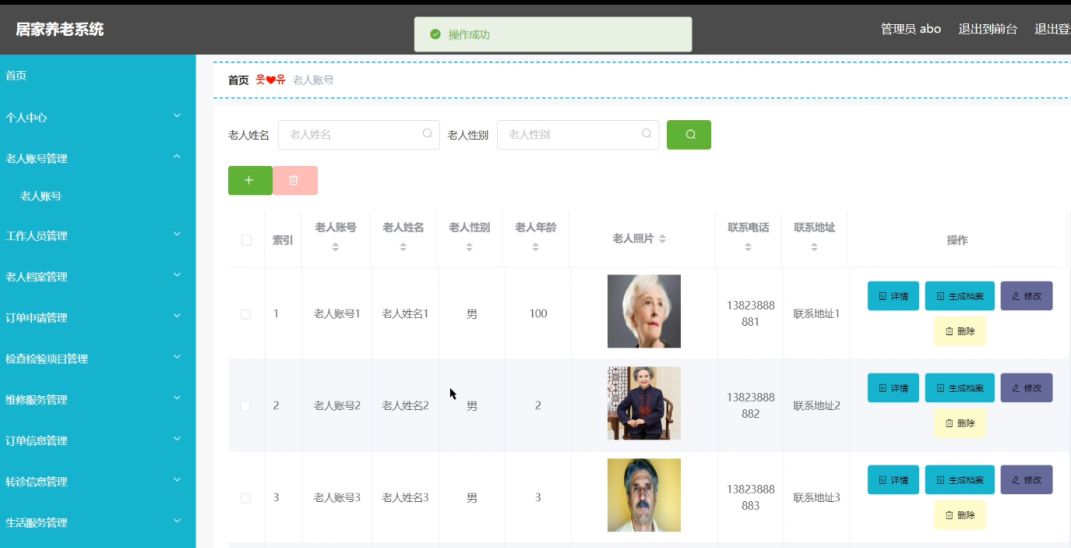Click 删除 button for 老人账号1 row
Image resolution: width=1071 pixels, height=548 pixels.
click(x=960, y=331)
